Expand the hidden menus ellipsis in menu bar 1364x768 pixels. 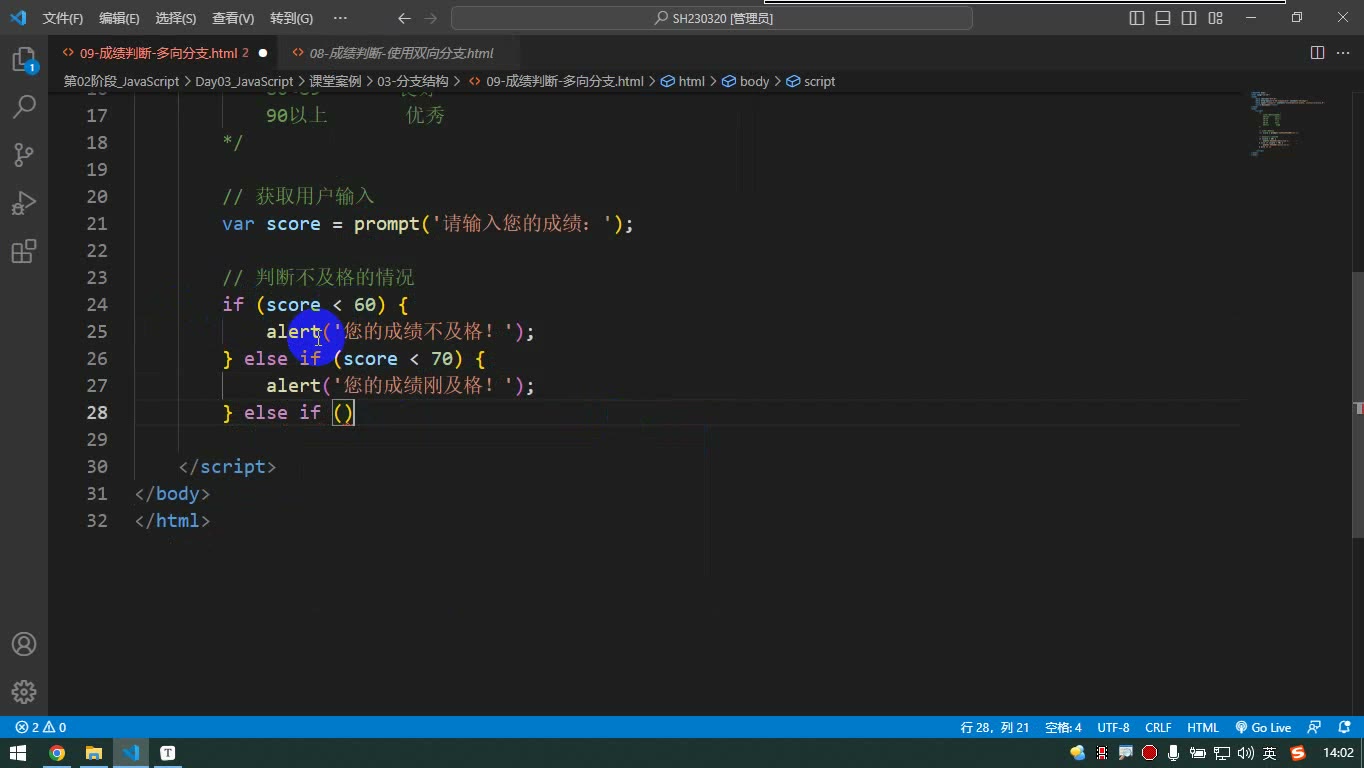point(340,18)
